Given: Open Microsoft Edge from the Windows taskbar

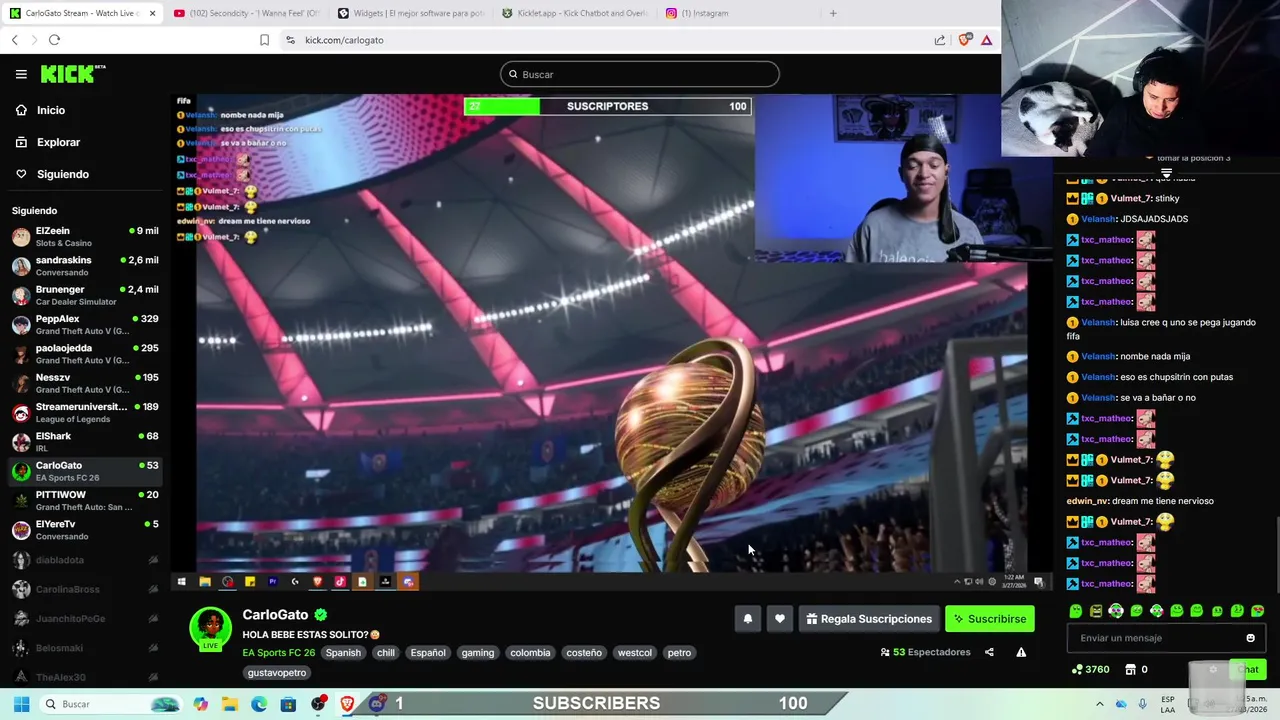Looking at the screenshot, I should (x=259, y=704).
